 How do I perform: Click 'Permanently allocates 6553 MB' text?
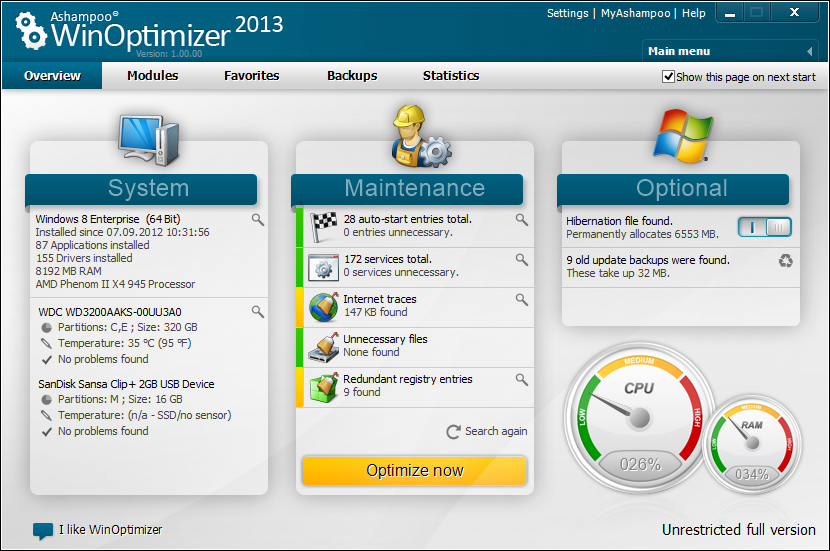tap(642, 234)
